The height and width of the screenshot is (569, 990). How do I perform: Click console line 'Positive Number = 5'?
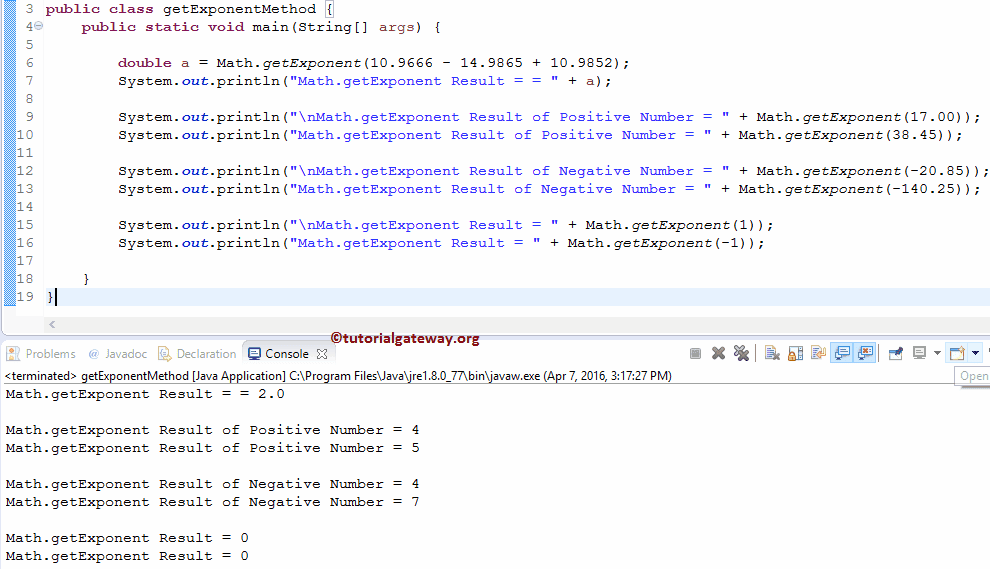[334, 448]
